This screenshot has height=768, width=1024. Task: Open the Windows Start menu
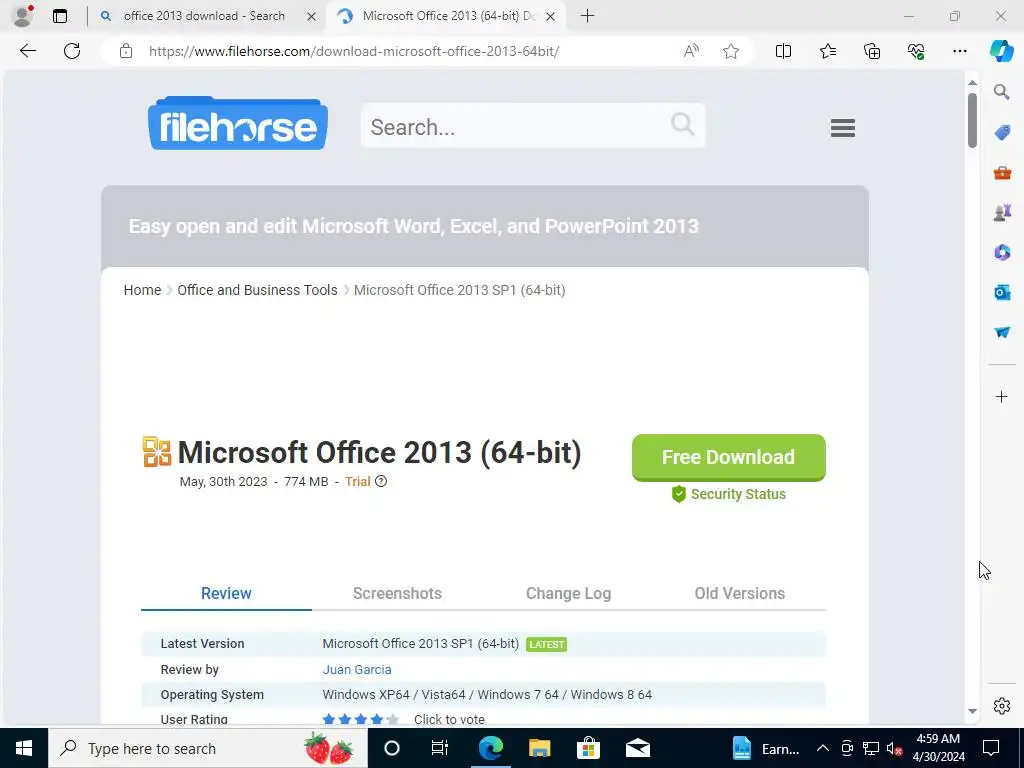click(24, 748)
